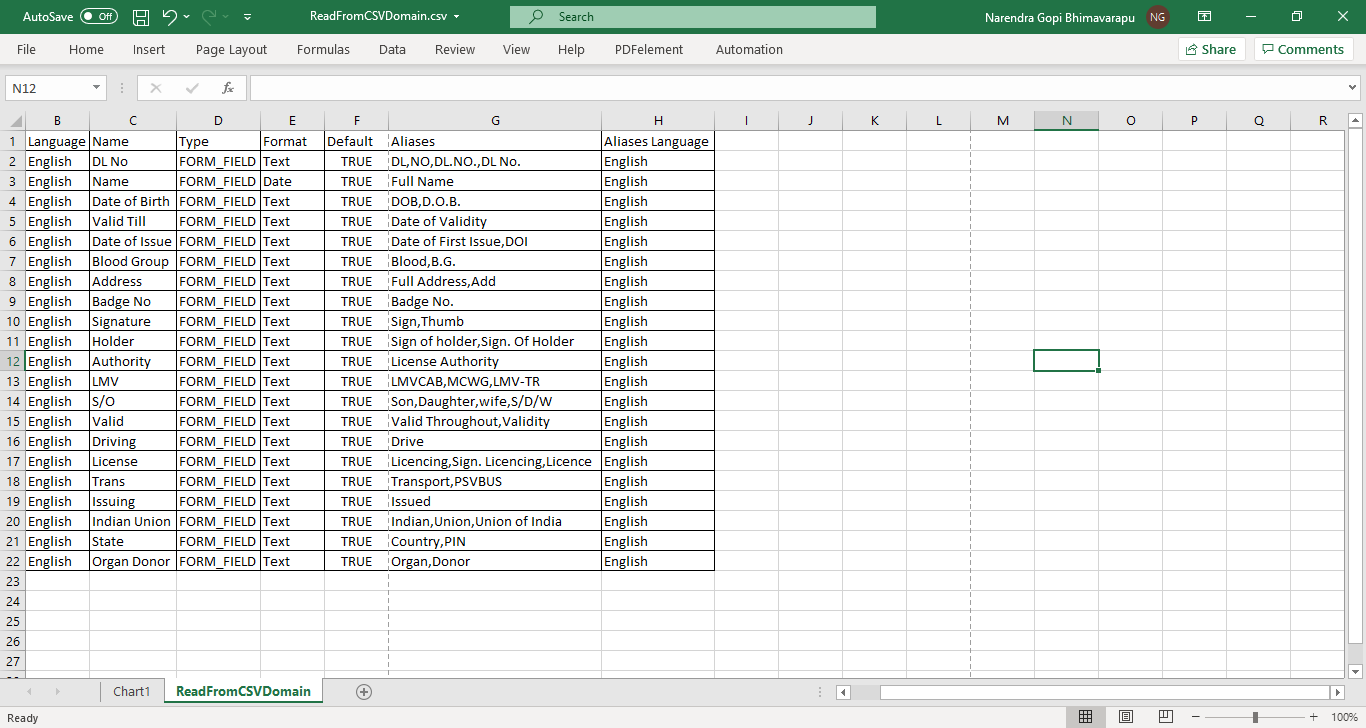
Task: Click the Undo arrow icon
Action: [169, 17]
